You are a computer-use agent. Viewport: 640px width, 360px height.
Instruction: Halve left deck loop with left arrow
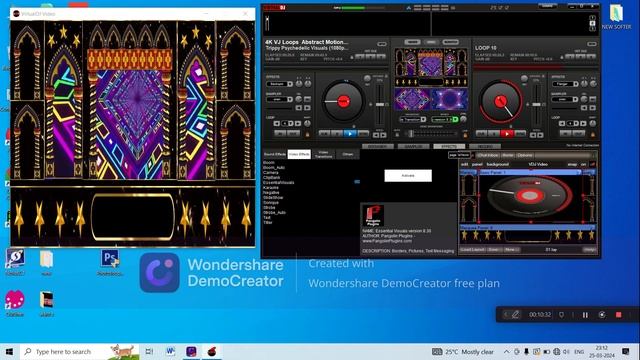(x=277, y=123)
